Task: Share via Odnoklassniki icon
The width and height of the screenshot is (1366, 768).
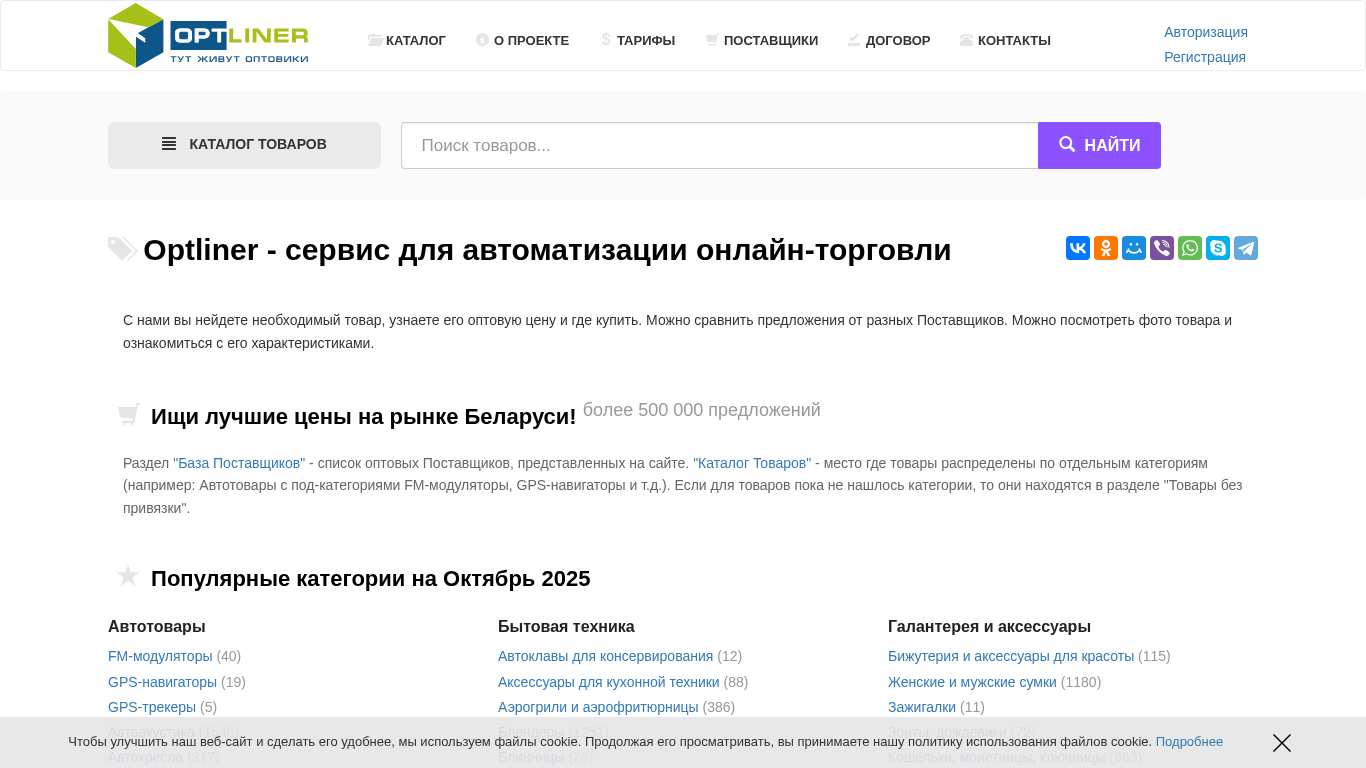Action: tap(1106, 248)
